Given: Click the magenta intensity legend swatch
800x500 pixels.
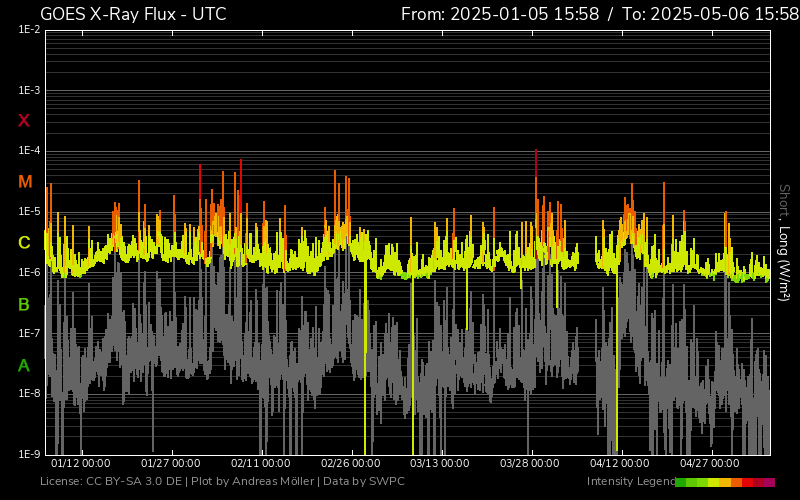Looking at the screenshot, I should (x=769, y=482).
